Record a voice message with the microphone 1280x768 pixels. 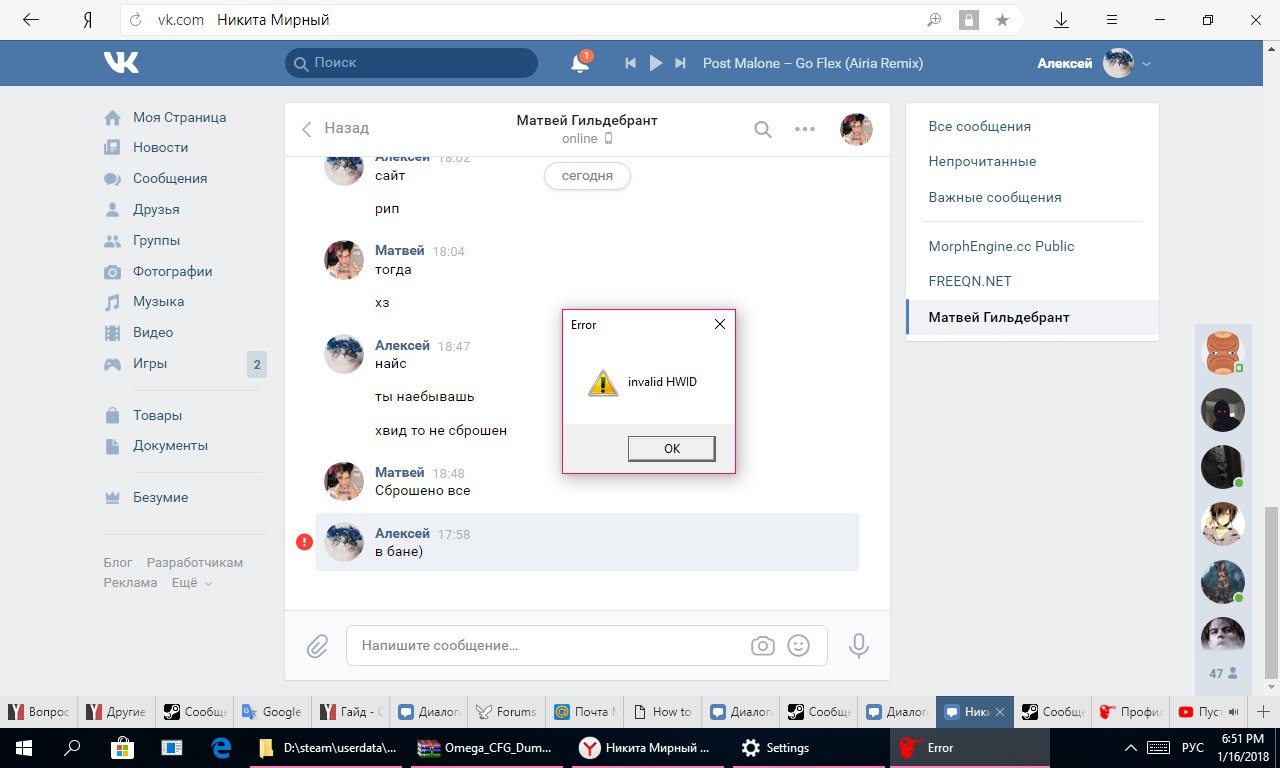858,646
